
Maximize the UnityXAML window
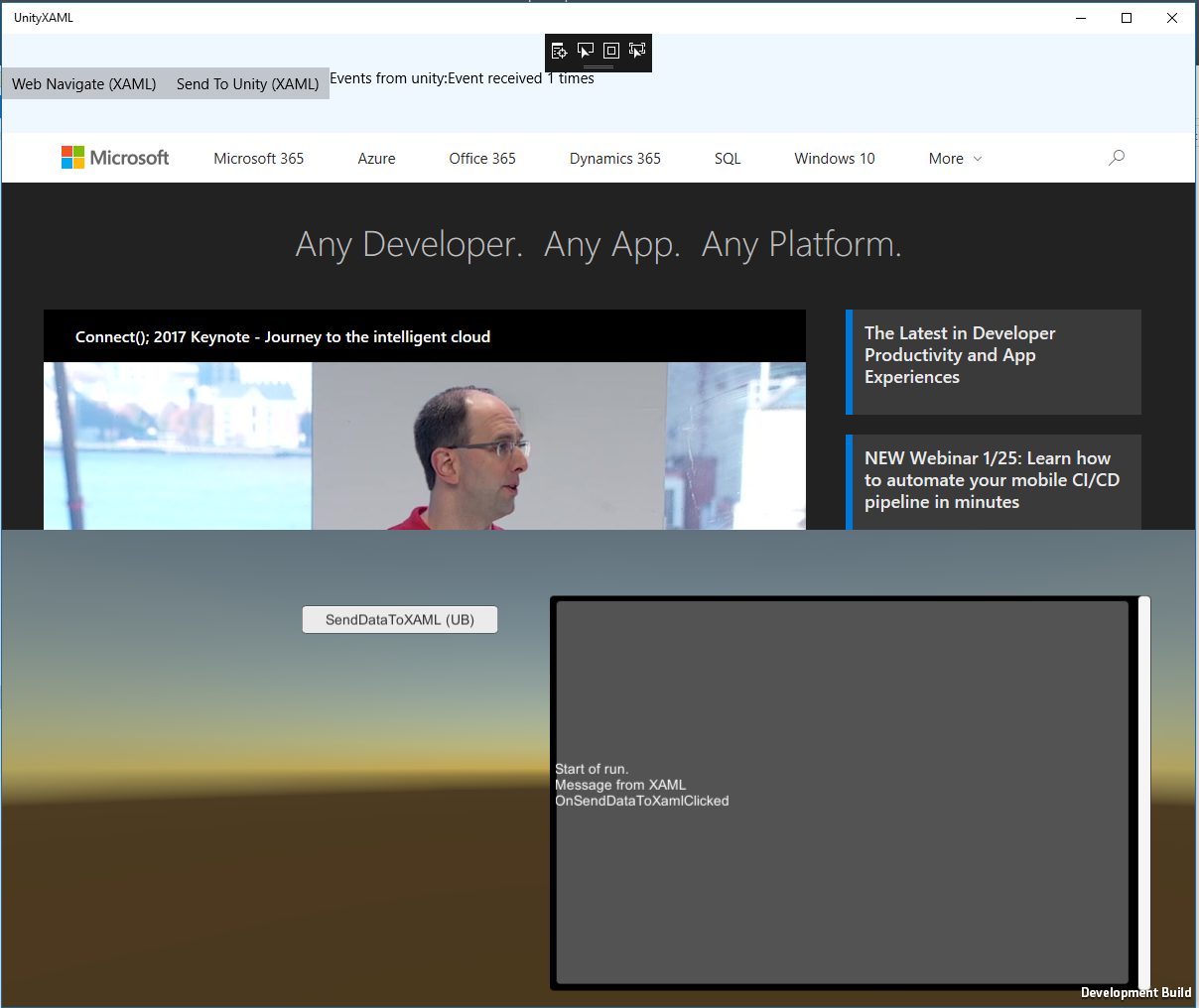tap(1127, 18)
